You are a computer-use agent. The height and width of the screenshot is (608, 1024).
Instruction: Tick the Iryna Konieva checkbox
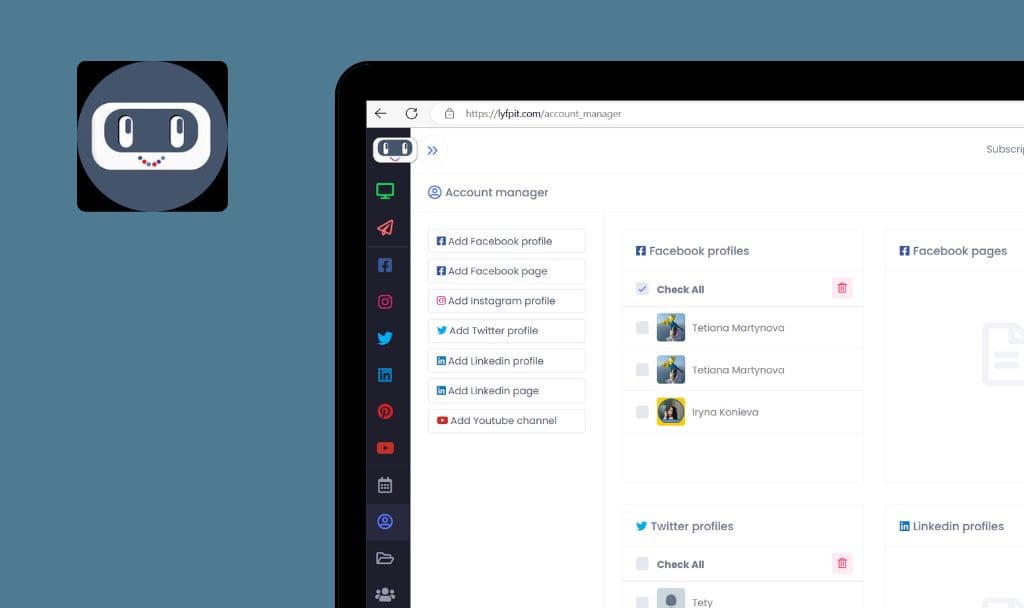[643, 412]
